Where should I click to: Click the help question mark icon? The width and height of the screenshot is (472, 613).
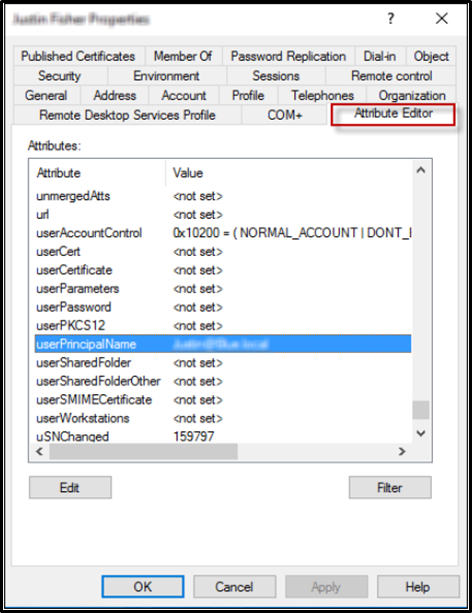(391, 18)
